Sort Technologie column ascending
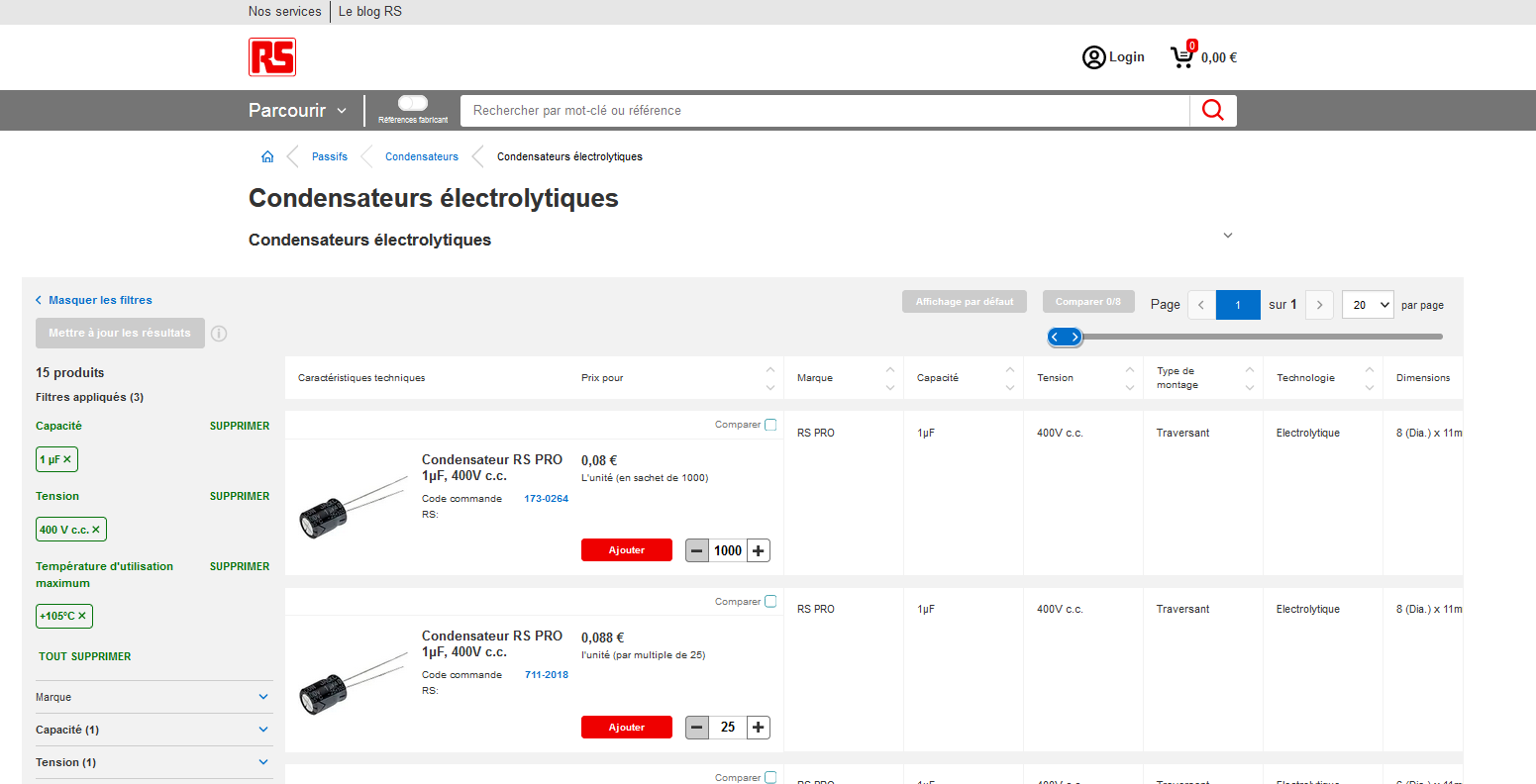The width and height of the screenshot is (1536, 784). pyautogui.click(x=1370, y=369)
